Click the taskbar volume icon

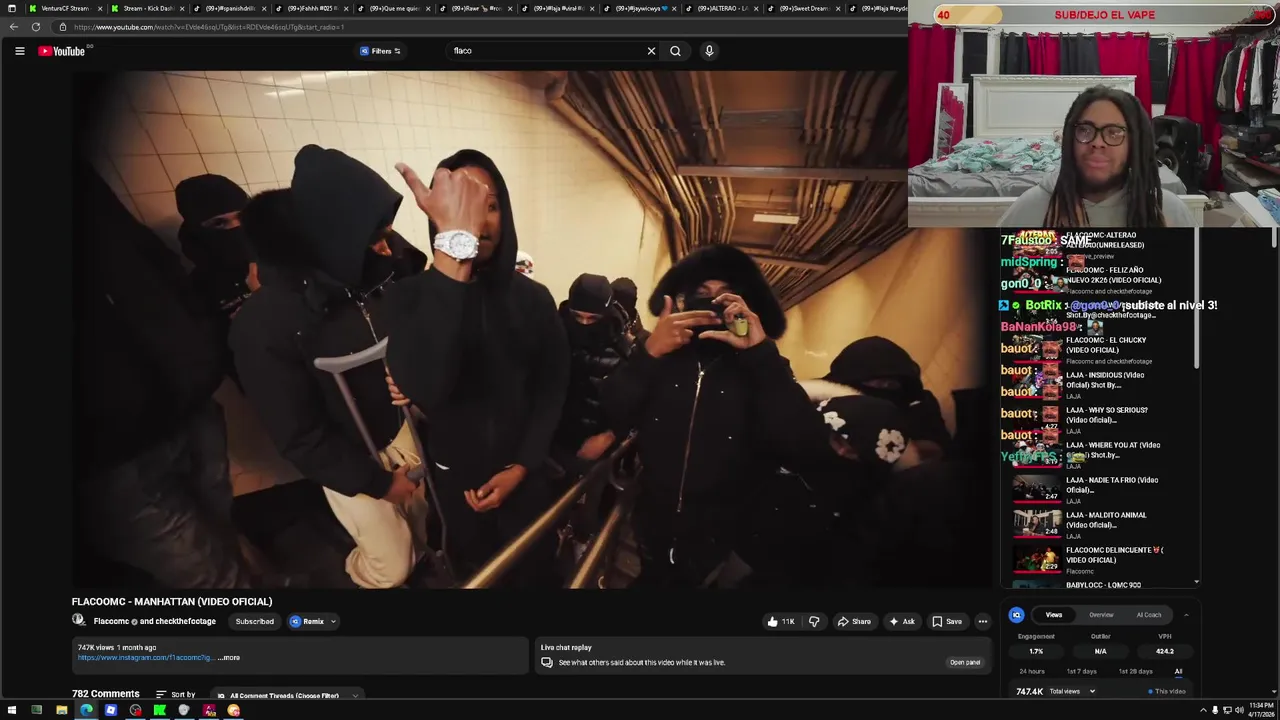point(1239,710)
